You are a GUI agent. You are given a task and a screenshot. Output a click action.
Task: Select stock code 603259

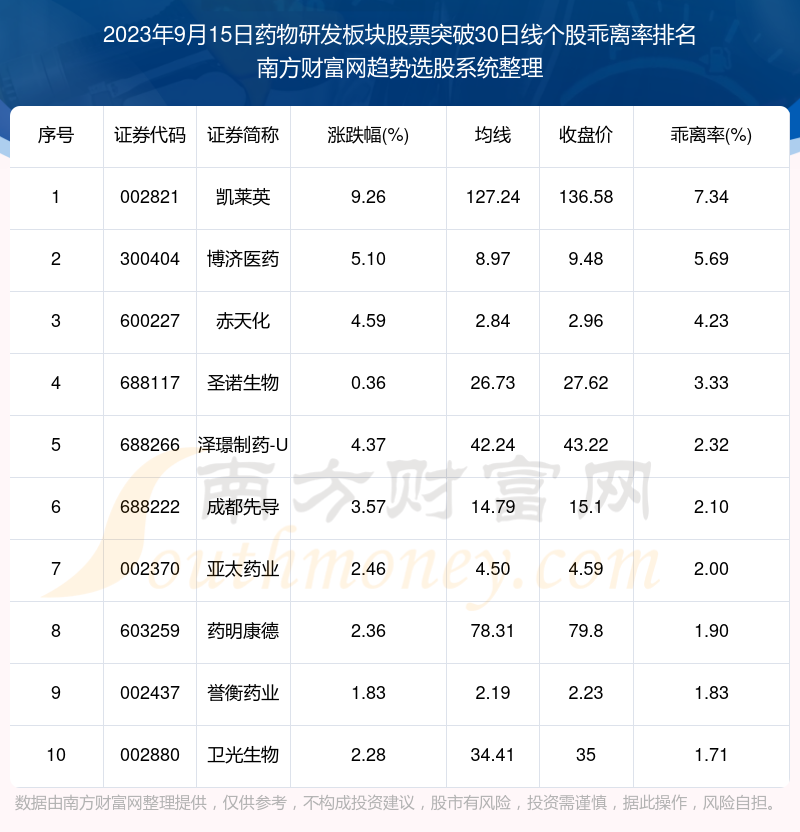click(150, 631)
